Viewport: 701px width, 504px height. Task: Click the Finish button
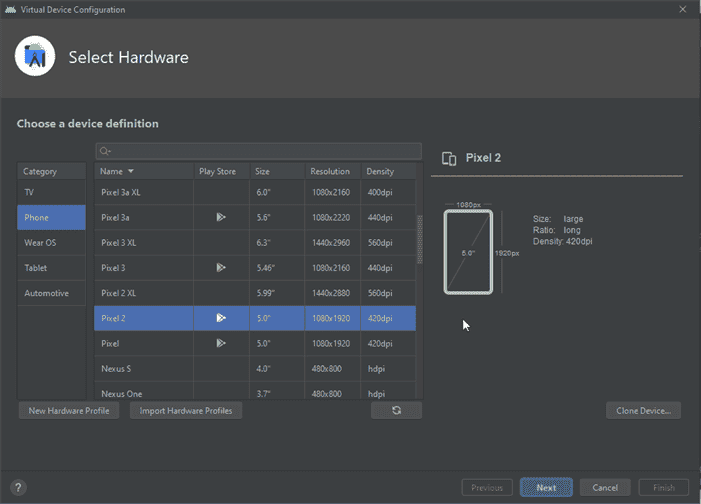pyautogui.click(x=664, y=487)
